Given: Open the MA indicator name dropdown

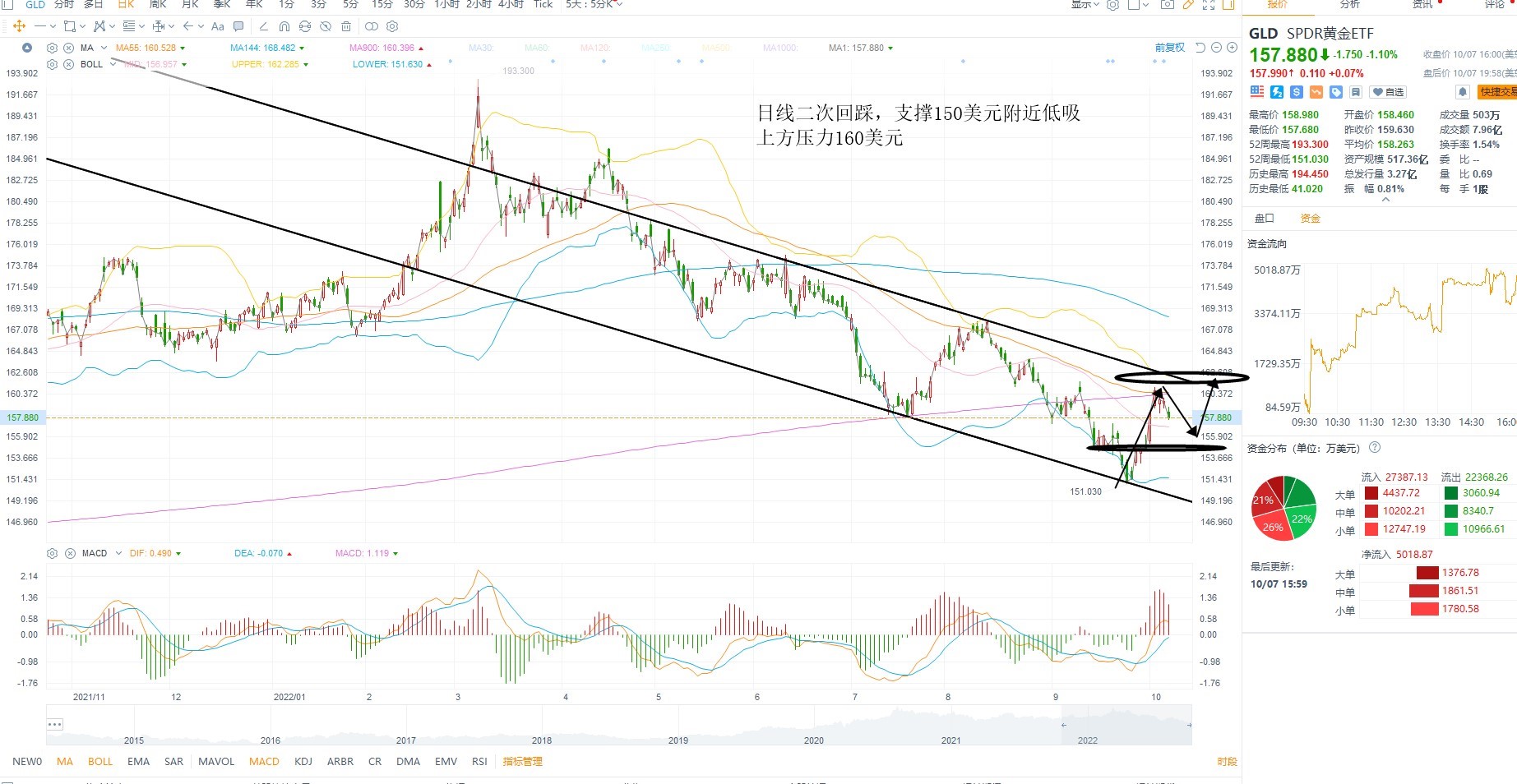Looking at the screenshot, I should (104, 48).
